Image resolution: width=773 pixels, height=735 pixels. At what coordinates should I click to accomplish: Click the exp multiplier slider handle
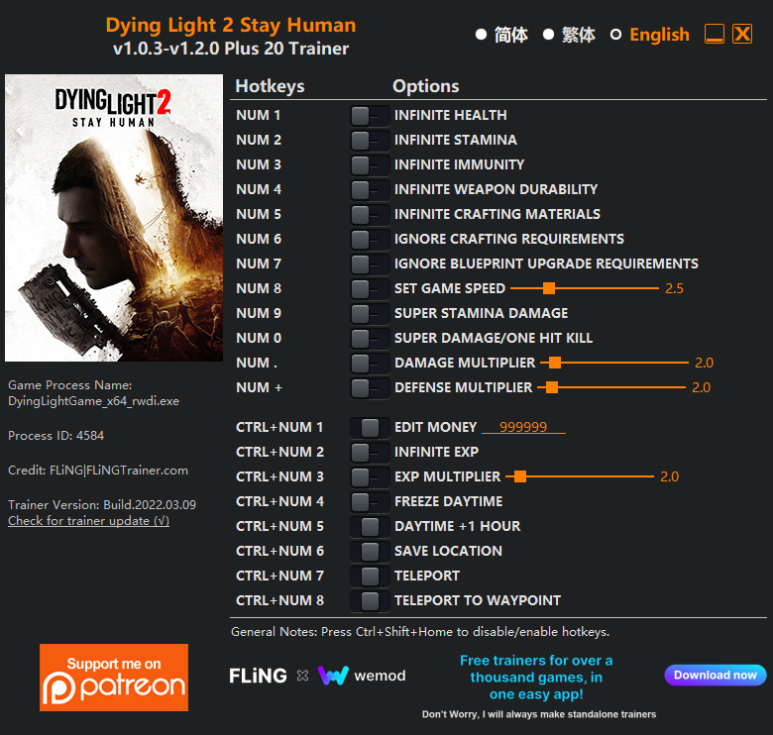pos(520,477)
